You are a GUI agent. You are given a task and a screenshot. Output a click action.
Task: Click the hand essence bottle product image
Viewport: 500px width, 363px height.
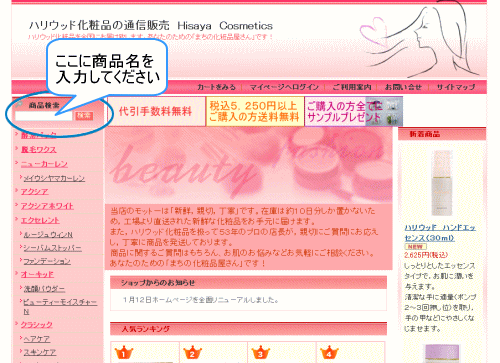point(442,183)
